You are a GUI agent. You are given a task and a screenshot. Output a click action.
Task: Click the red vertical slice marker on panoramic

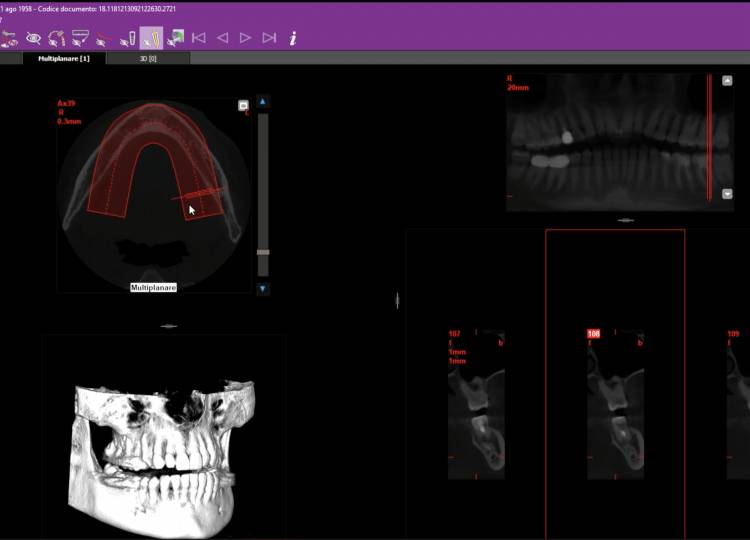[709, 139]
